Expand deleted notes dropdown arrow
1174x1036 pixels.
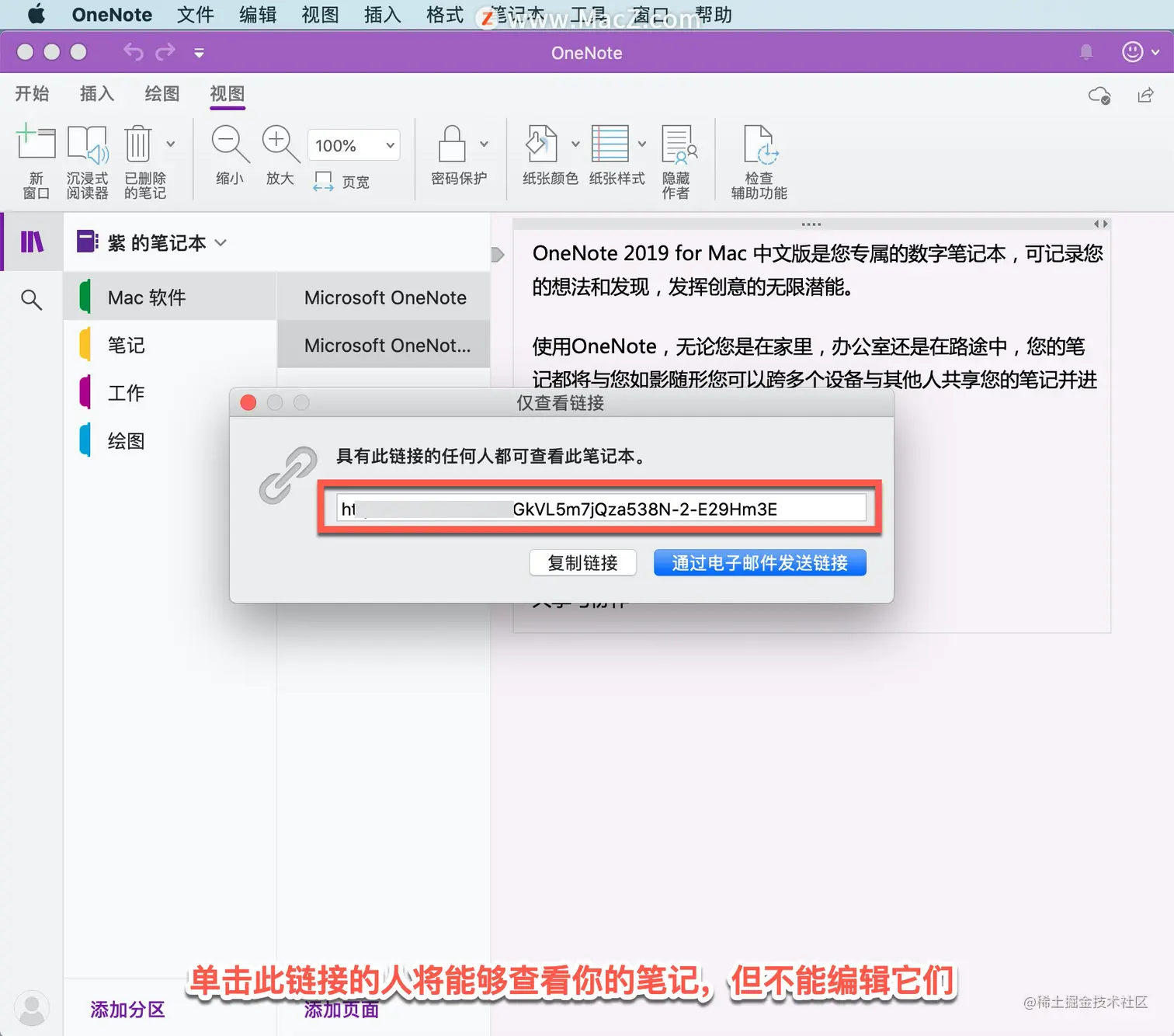tap(171, 144)
